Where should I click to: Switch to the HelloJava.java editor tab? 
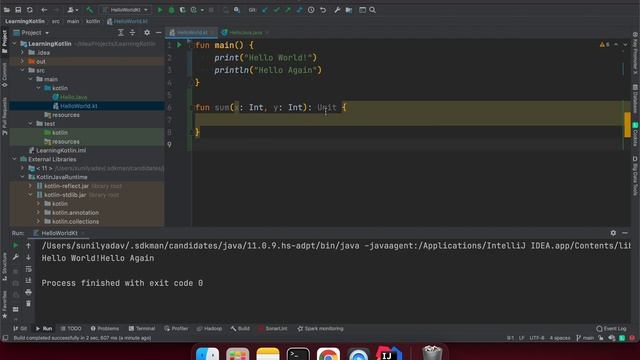245,32
